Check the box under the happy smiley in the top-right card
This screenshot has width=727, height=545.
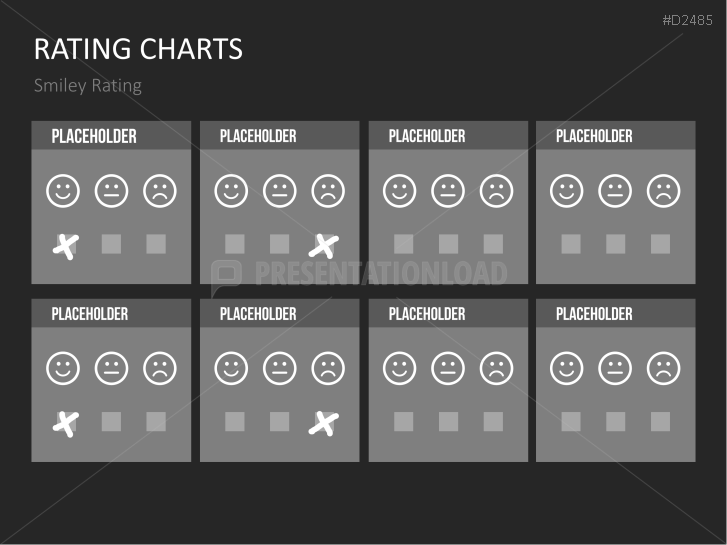click(571, 244)
